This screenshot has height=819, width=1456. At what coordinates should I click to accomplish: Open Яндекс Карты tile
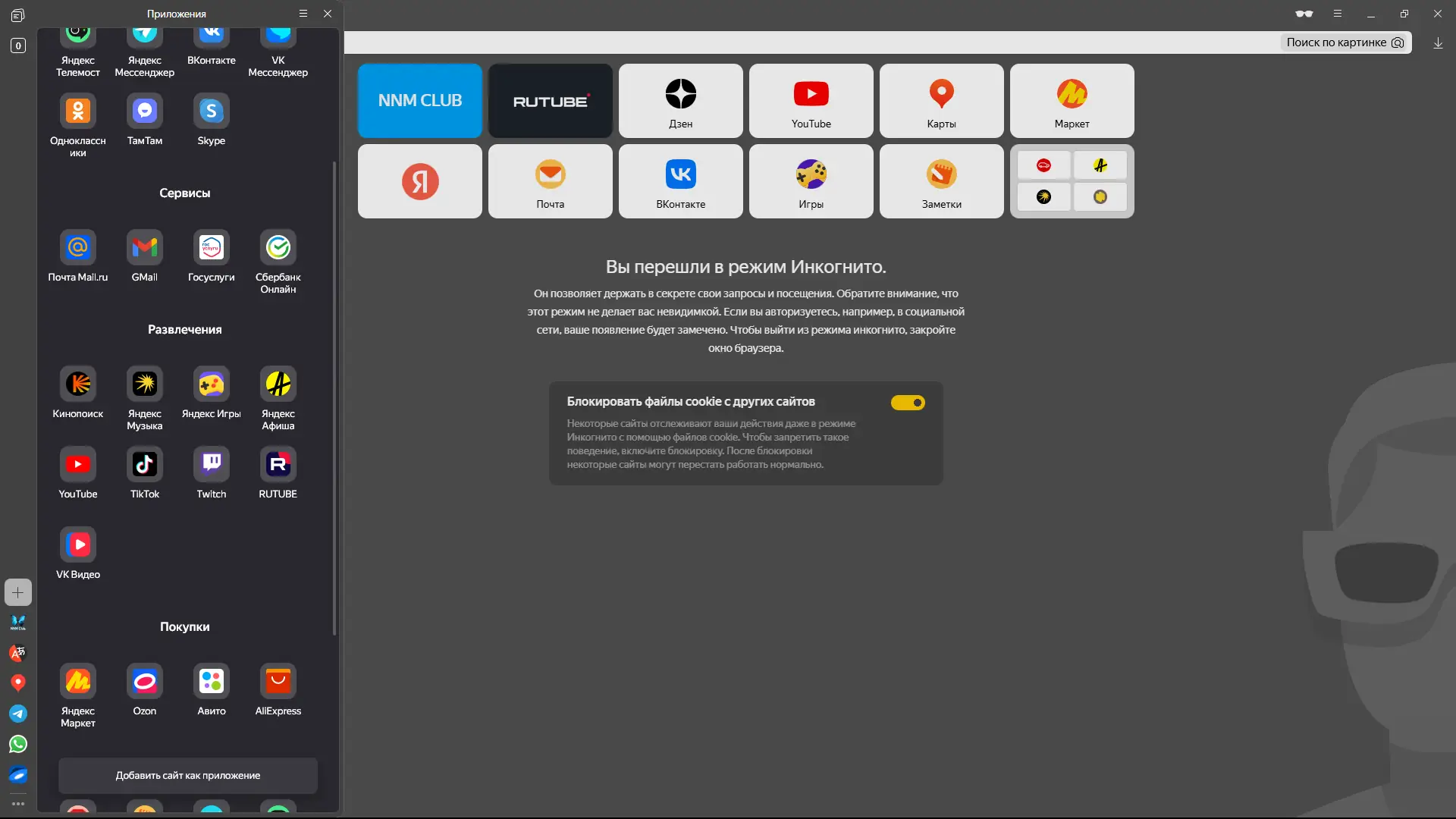tap(941, 101)
